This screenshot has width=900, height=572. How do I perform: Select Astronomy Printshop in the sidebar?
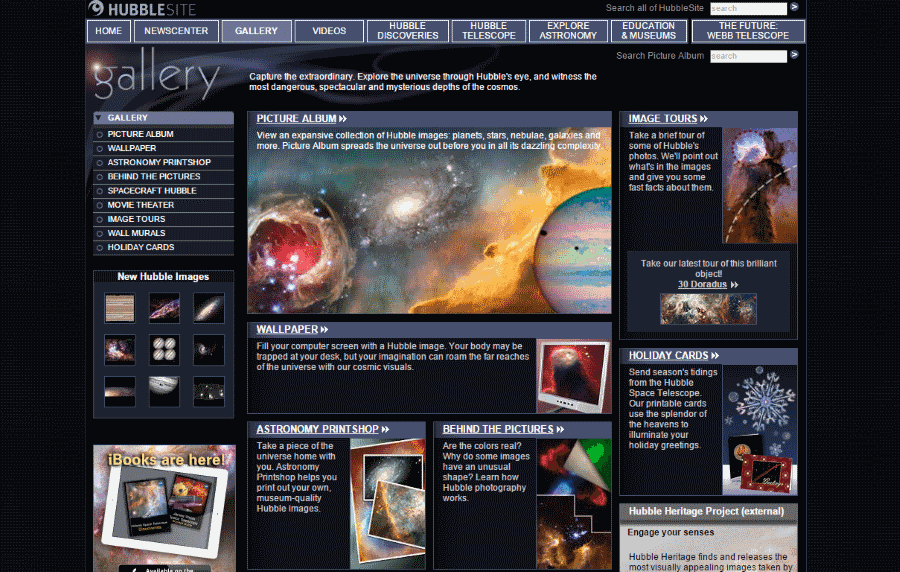[x=163, y=162]
